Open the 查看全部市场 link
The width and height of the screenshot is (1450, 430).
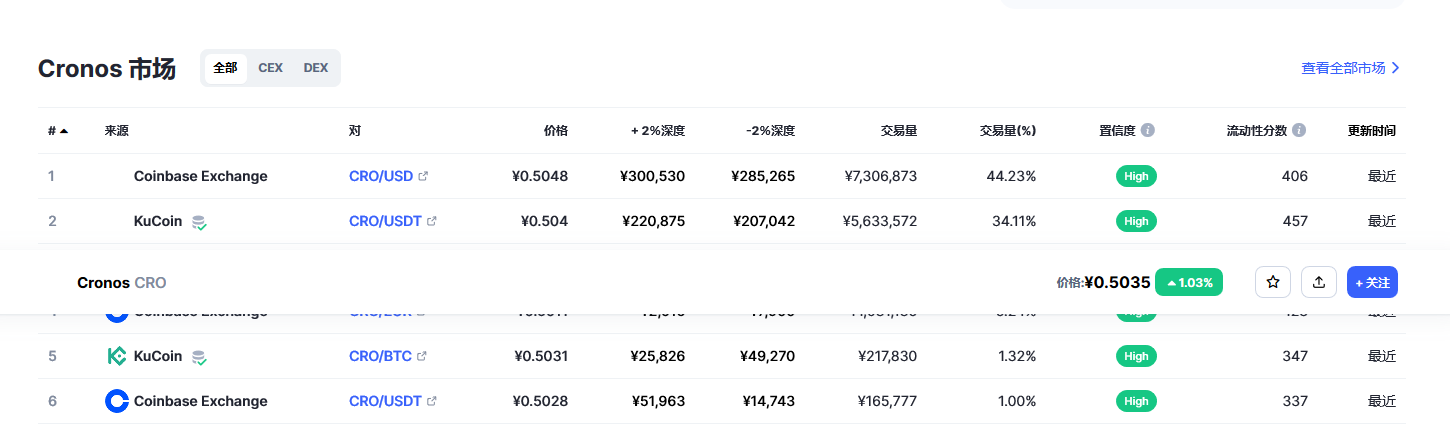[1350, 68]
